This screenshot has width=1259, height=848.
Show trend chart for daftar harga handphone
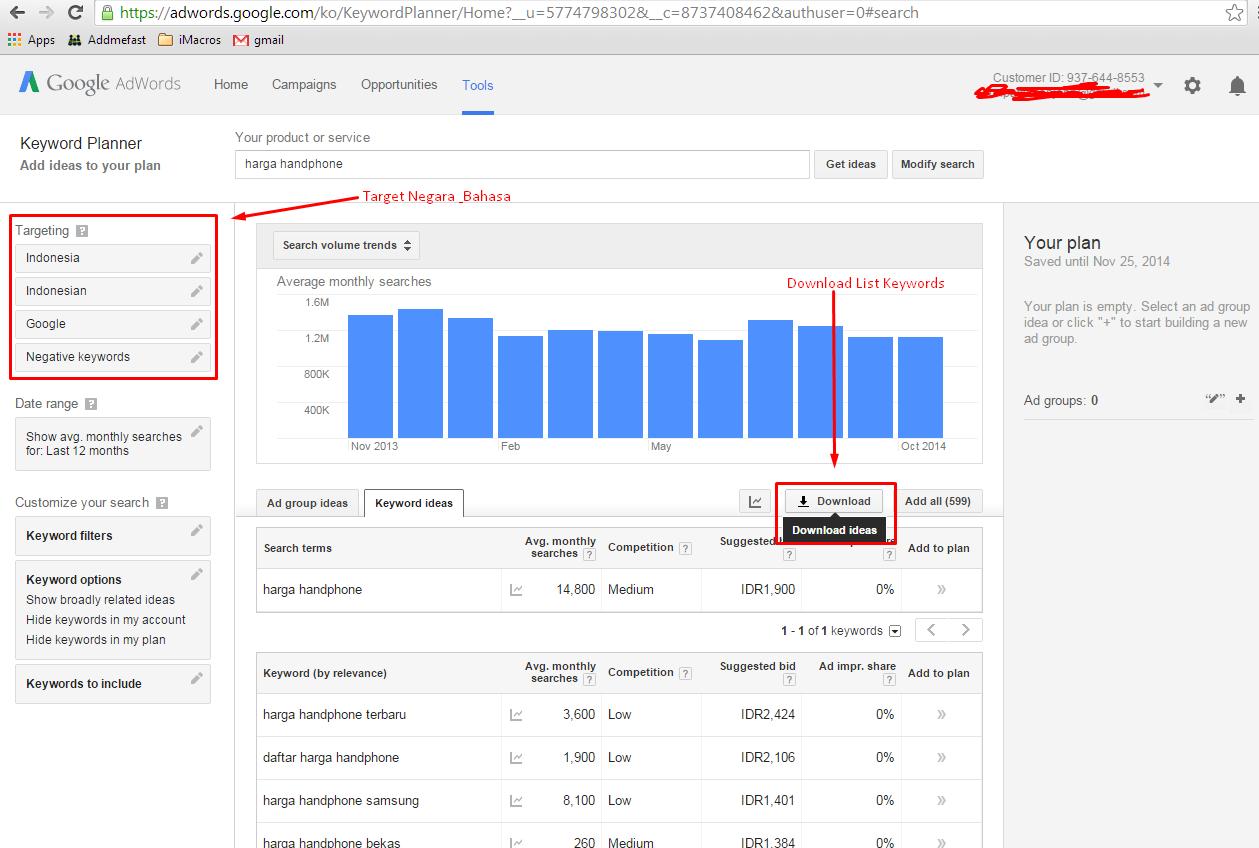pyautogui.click(x=516, y=758)
